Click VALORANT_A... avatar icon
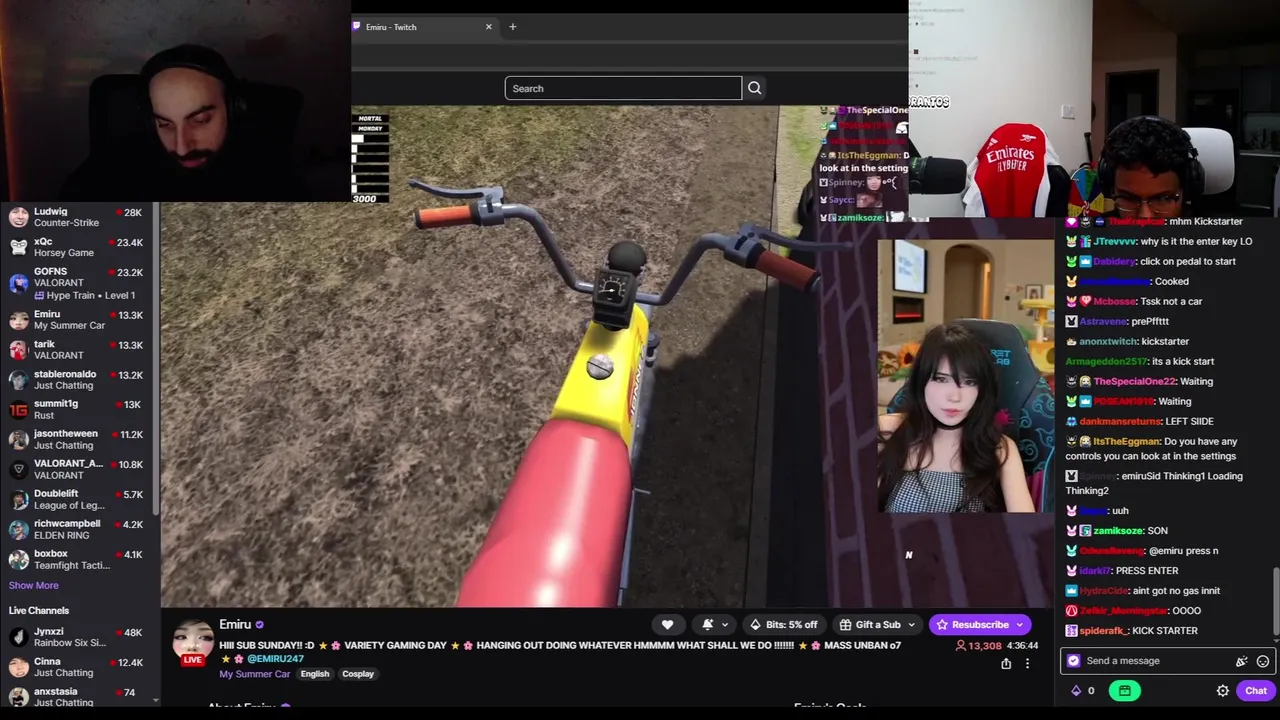The image size is (1280, 720). tap(18, 470)
